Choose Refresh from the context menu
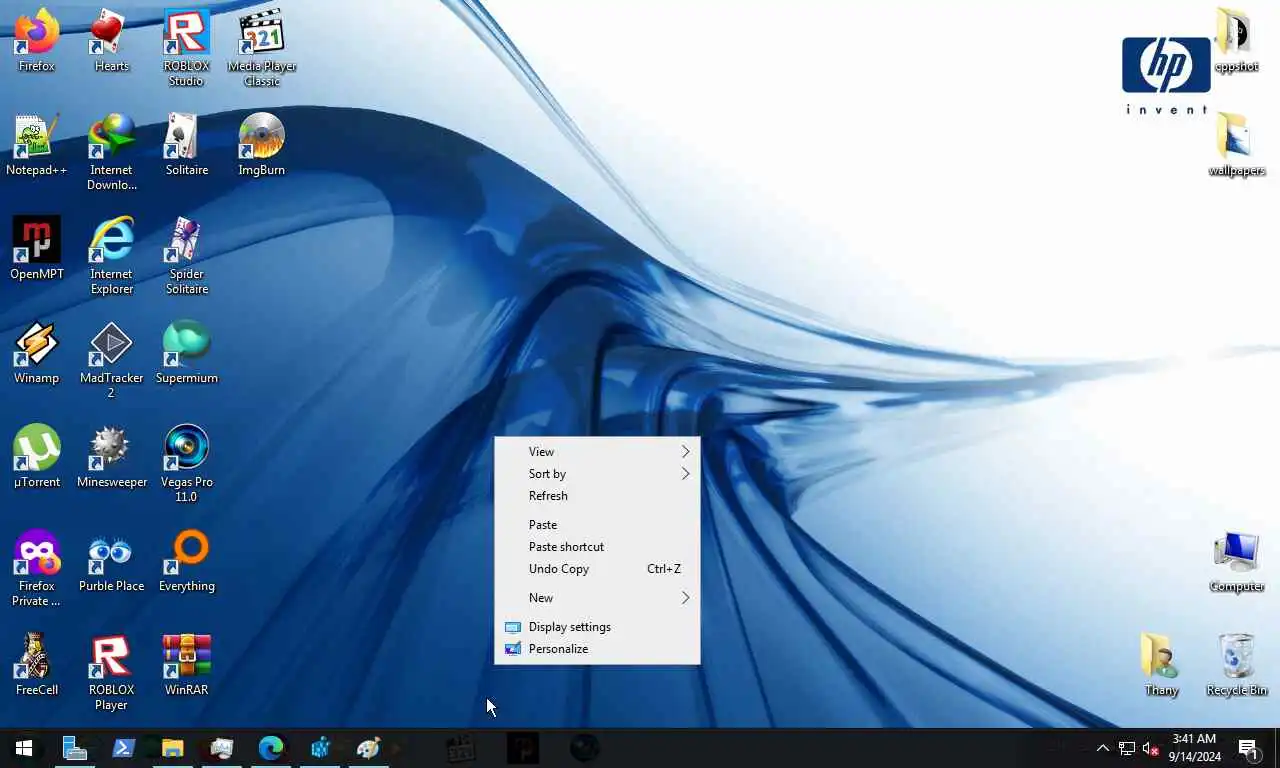This screenshot has width=1280, height=768. [x=597, y=496]
